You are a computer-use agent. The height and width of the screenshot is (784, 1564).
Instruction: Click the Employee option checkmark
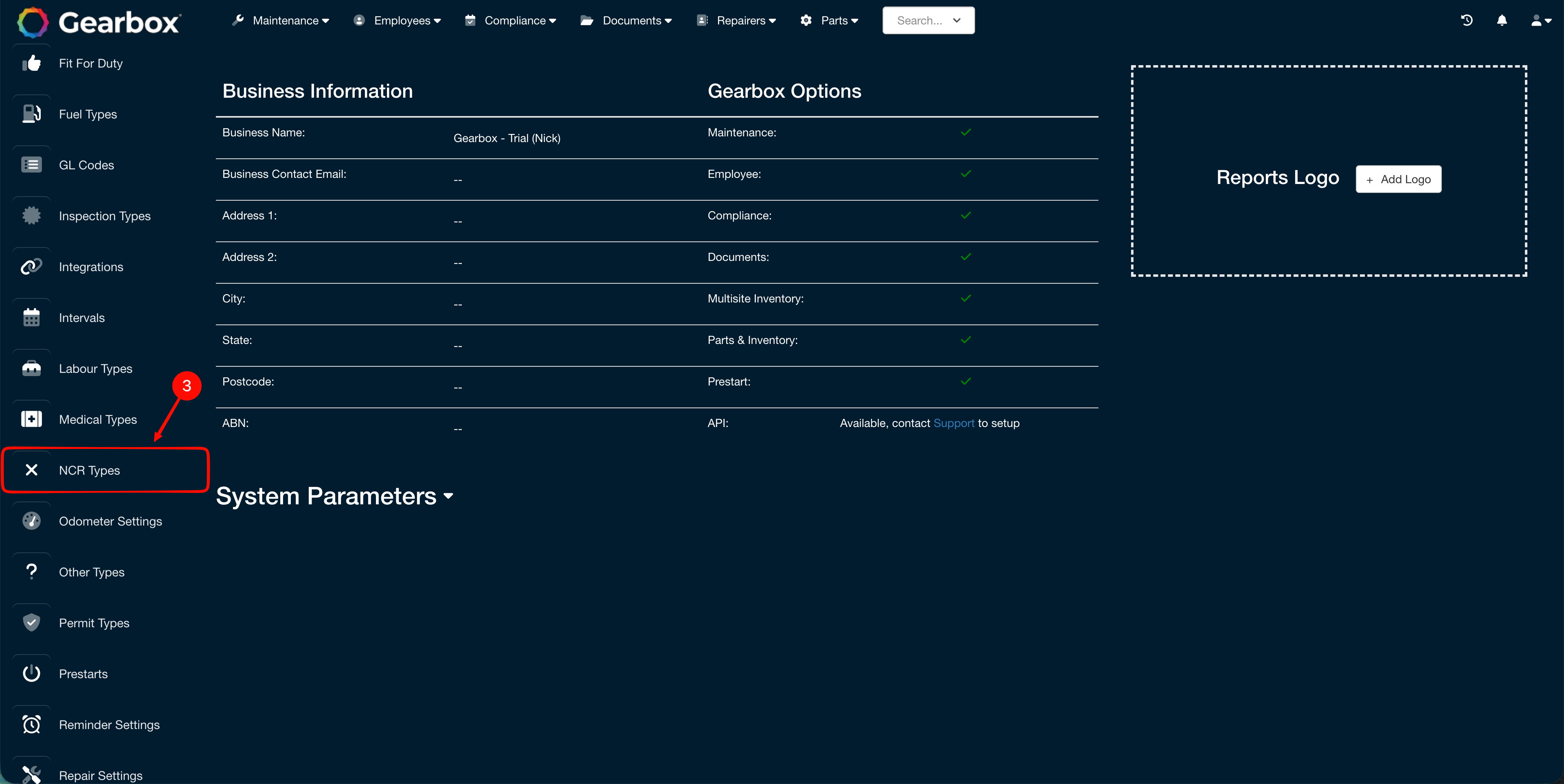(x=965, y=173)
